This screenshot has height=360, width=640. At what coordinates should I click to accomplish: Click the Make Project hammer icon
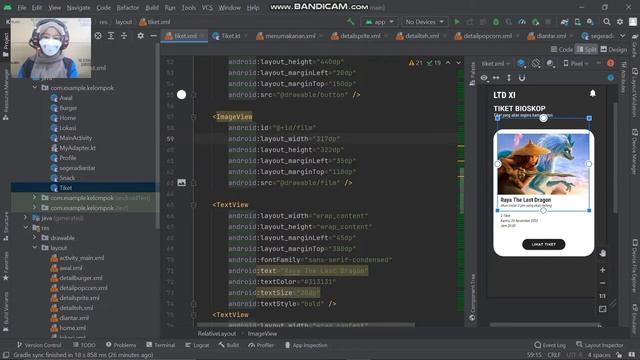351,22
